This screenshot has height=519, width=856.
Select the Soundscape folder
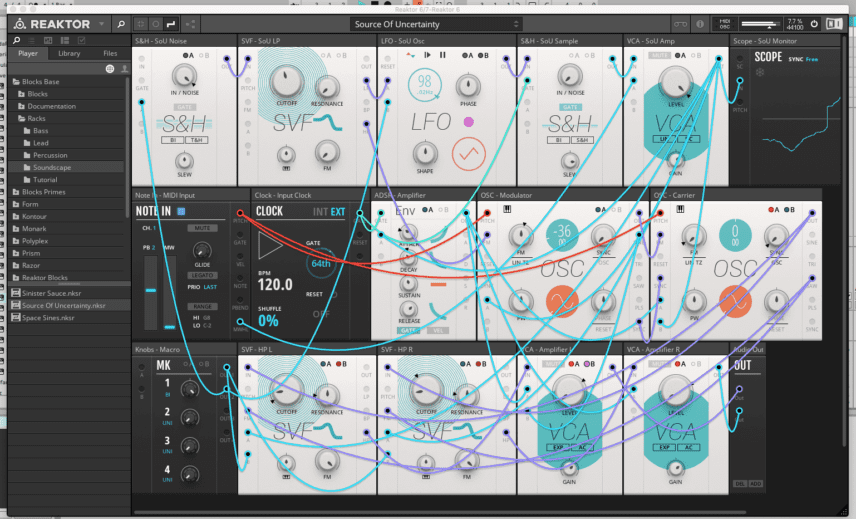(66, 168)
